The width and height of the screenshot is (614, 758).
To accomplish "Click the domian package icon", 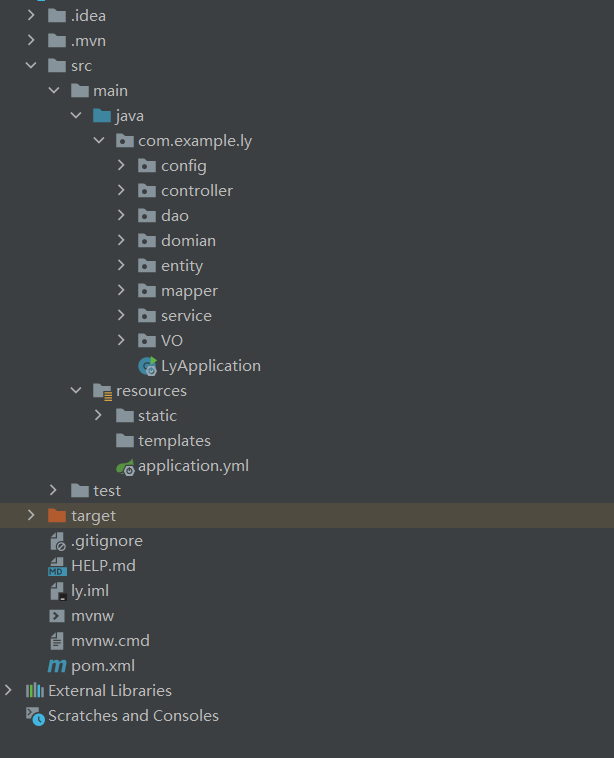I will 147,241.
